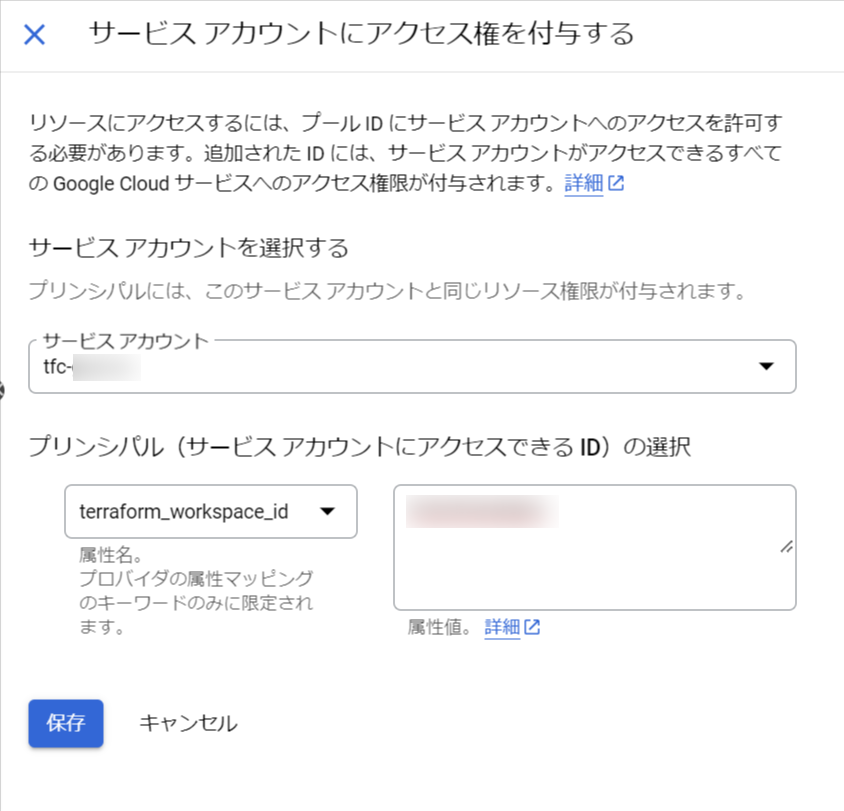The height and width of the screenshot is (811, 844).
Task: Expand the attribute name dropdown terraform_workspace_id
Action: [x=210, y=511]
